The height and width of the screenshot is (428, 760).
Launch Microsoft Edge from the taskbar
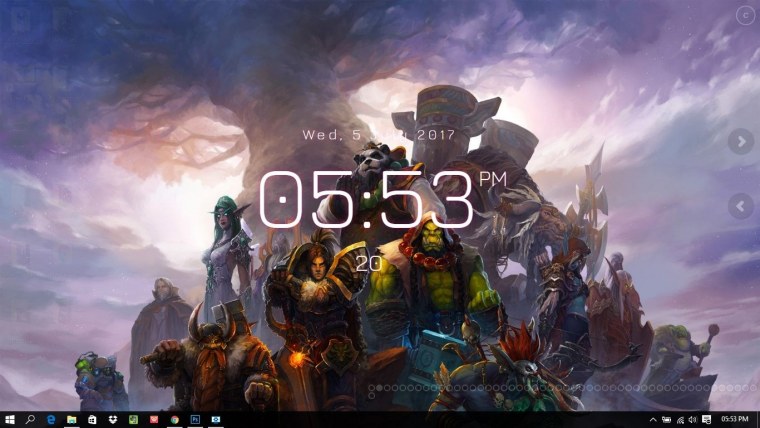(51, 419)
